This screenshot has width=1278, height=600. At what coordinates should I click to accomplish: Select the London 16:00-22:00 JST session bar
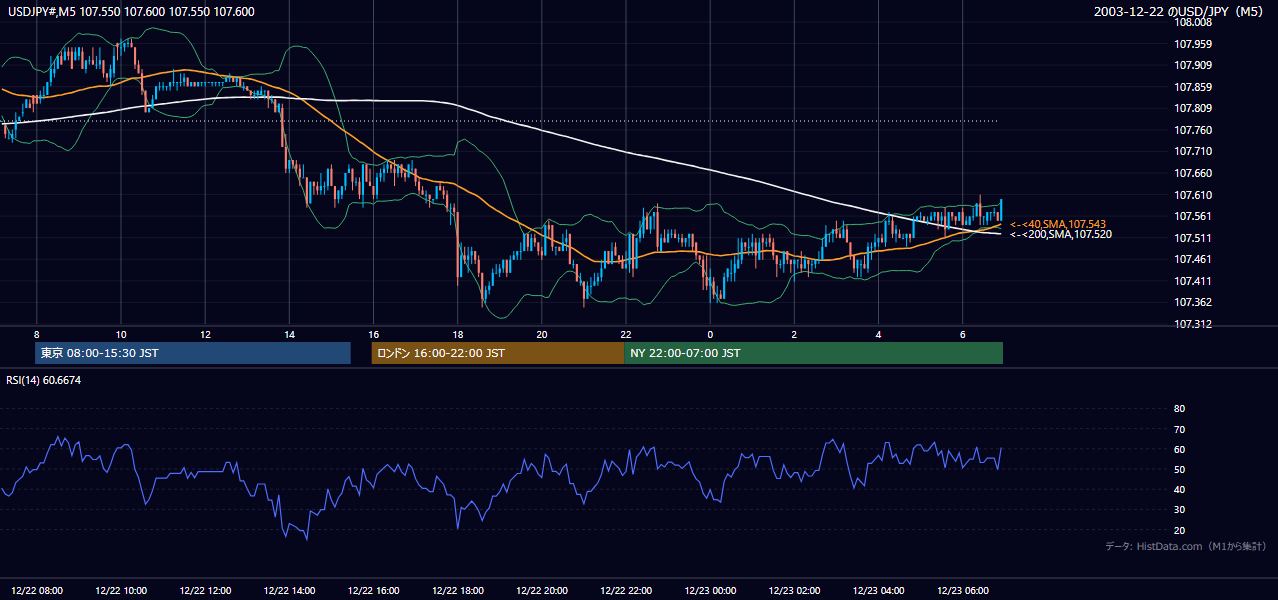(x=497, y=353)
